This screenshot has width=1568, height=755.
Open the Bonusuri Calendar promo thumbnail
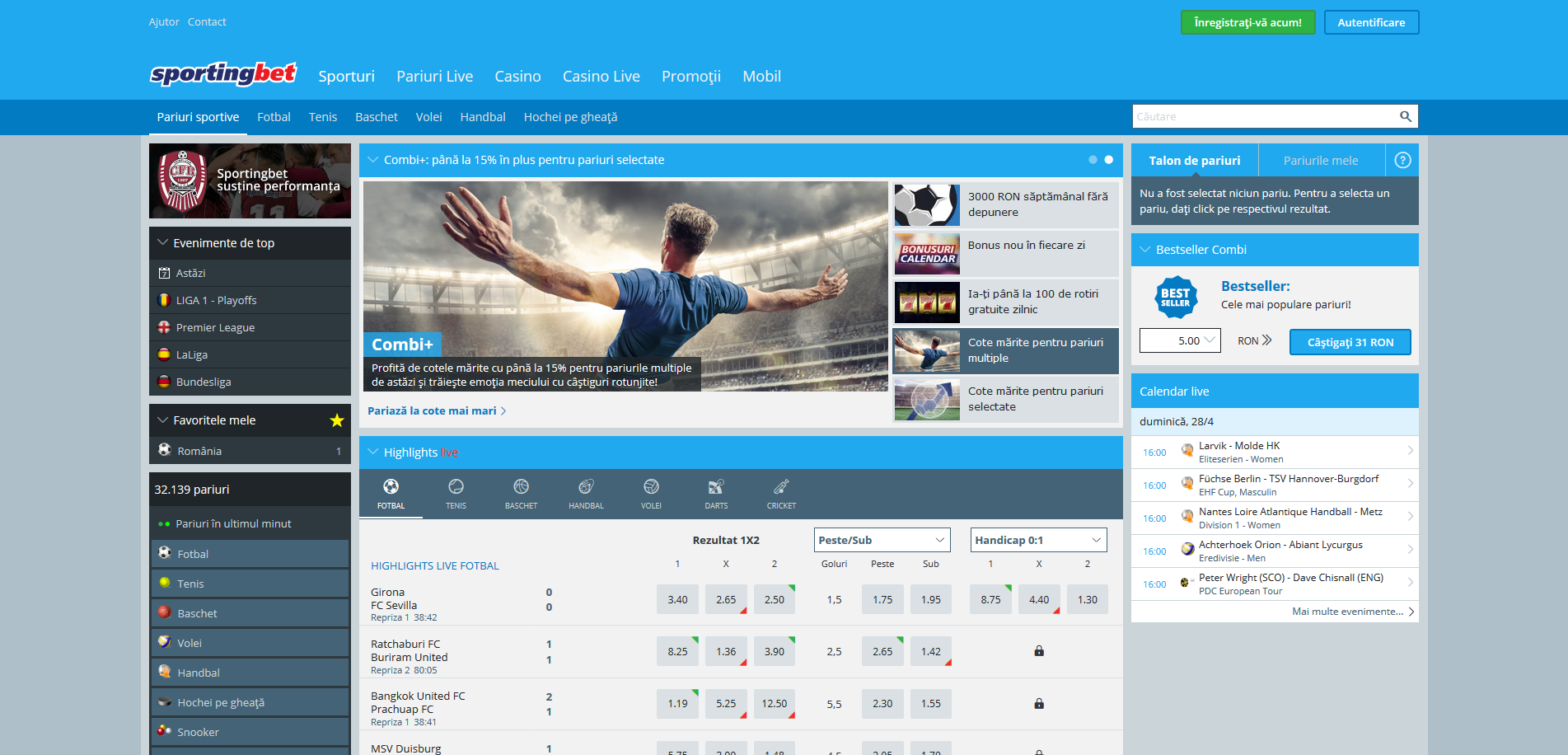coord(927,254)
